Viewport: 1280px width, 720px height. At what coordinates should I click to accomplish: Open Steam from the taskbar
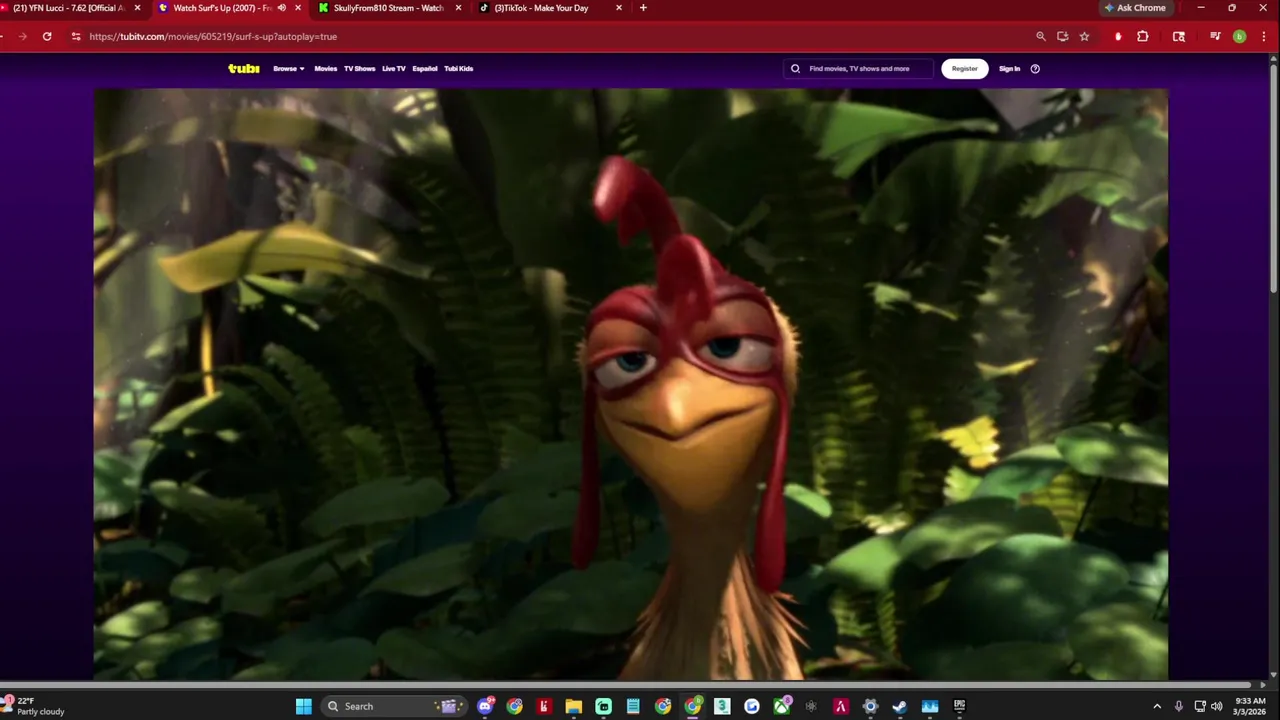tap(900, 706)
